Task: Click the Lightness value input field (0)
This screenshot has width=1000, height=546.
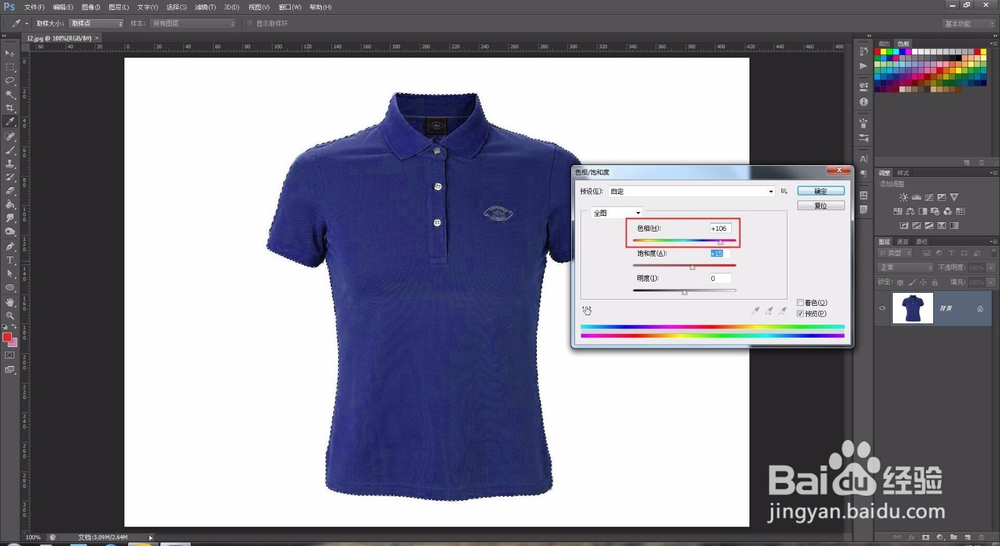Action: click(719, 278)
